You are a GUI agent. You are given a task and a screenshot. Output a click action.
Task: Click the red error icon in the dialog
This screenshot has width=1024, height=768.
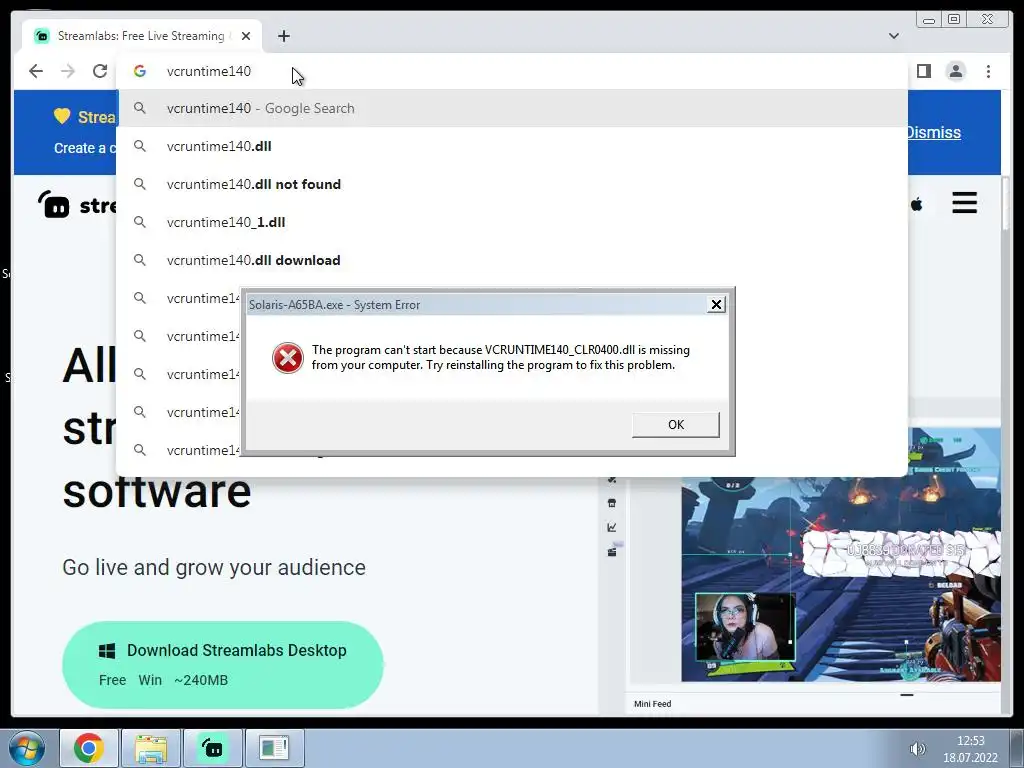(x=287, y=358)
